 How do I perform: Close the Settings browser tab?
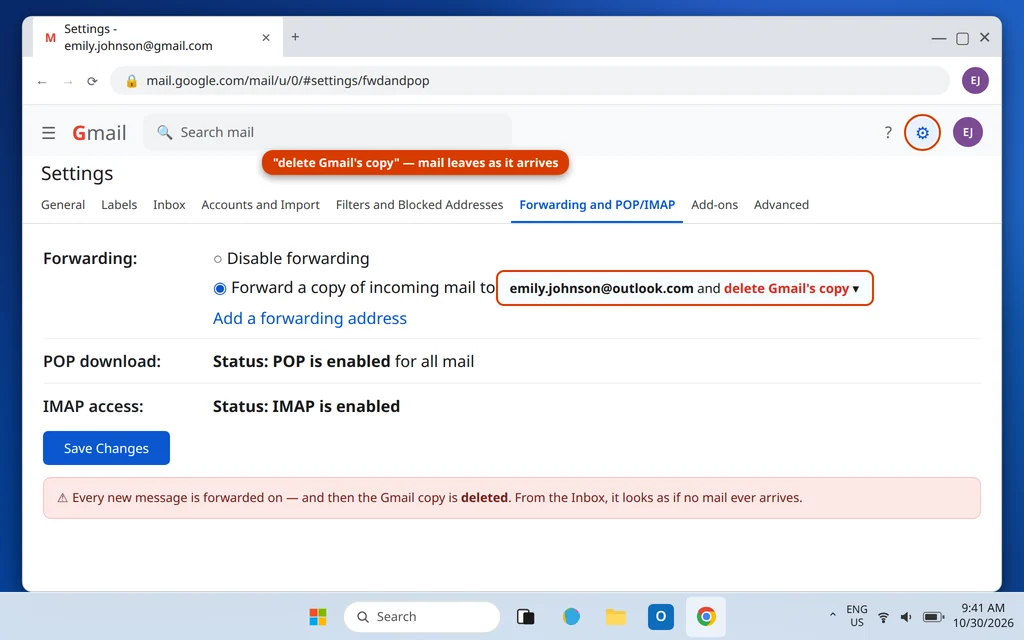(x=266, y=37)
